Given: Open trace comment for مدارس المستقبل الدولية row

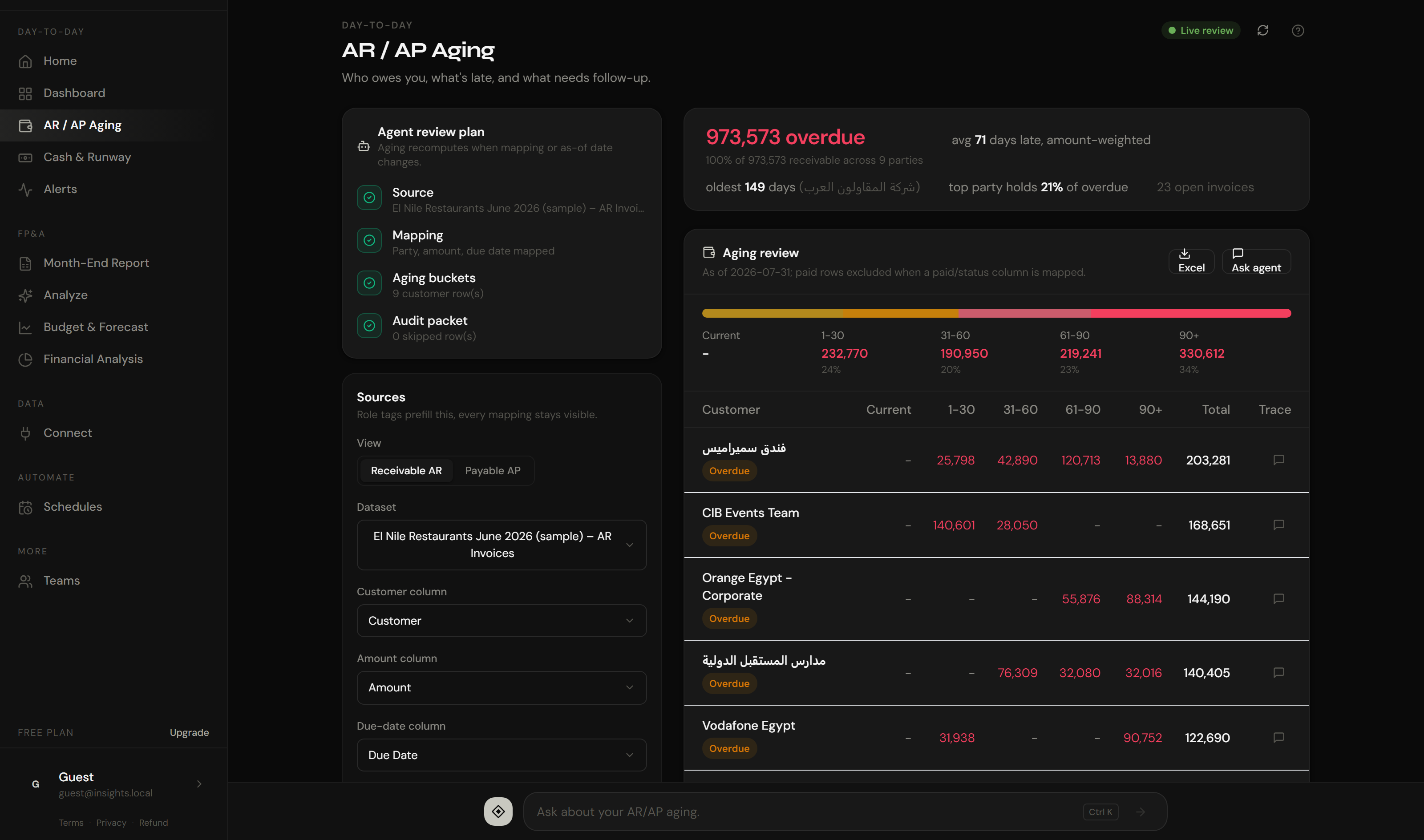Looking at the screenshot, I should pyautogui.click(x=1278, y=672).
